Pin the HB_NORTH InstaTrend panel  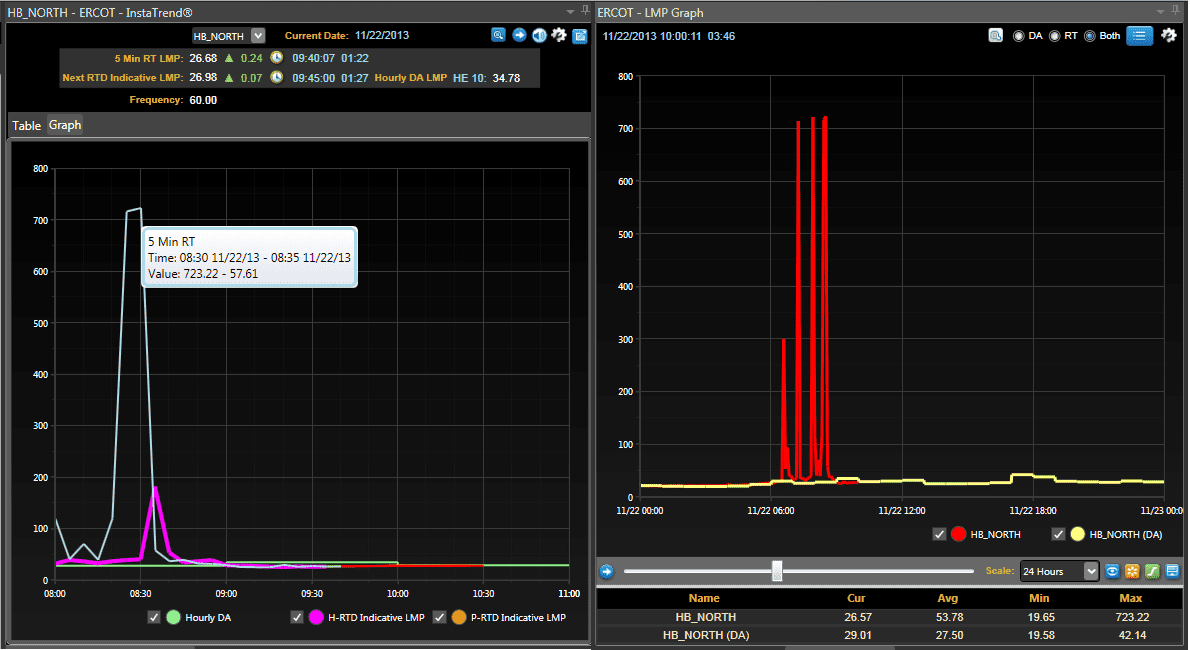click(585, 11)
